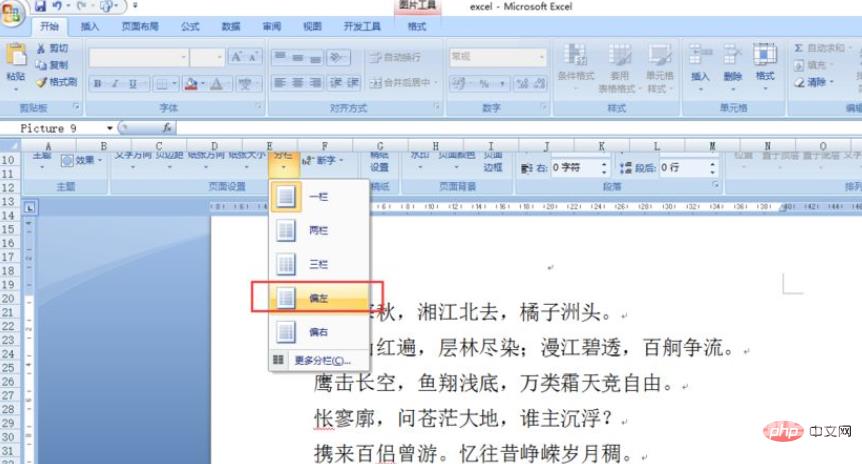
Task: Click the Merge and Center (合并后居中) button
Action: [403, 83]
